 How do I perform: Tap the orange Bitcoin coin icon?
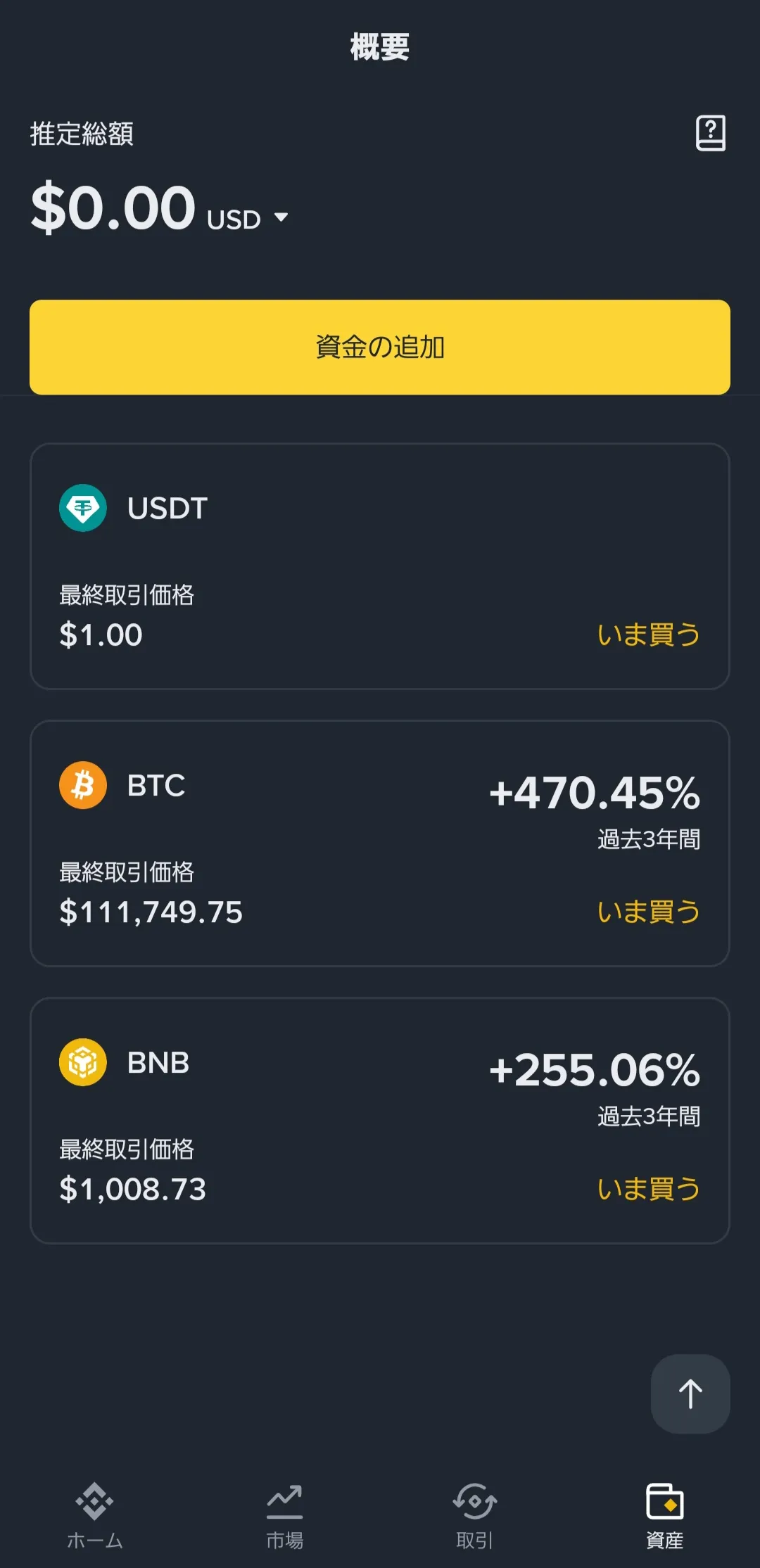83,785
